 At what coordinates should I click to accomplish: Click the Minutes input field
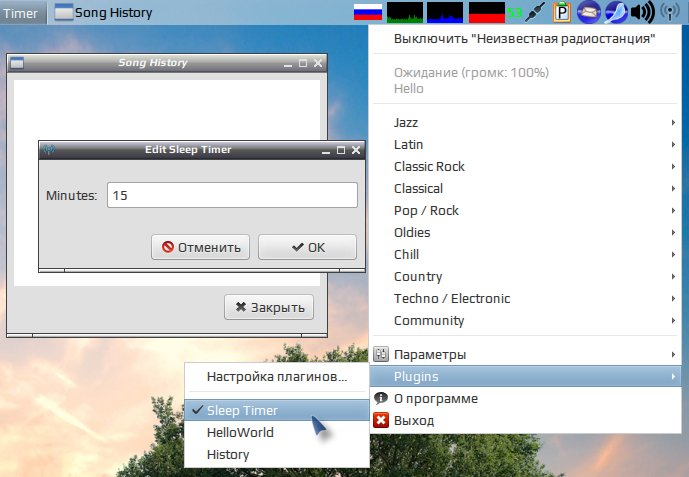(x=232, y=195)
